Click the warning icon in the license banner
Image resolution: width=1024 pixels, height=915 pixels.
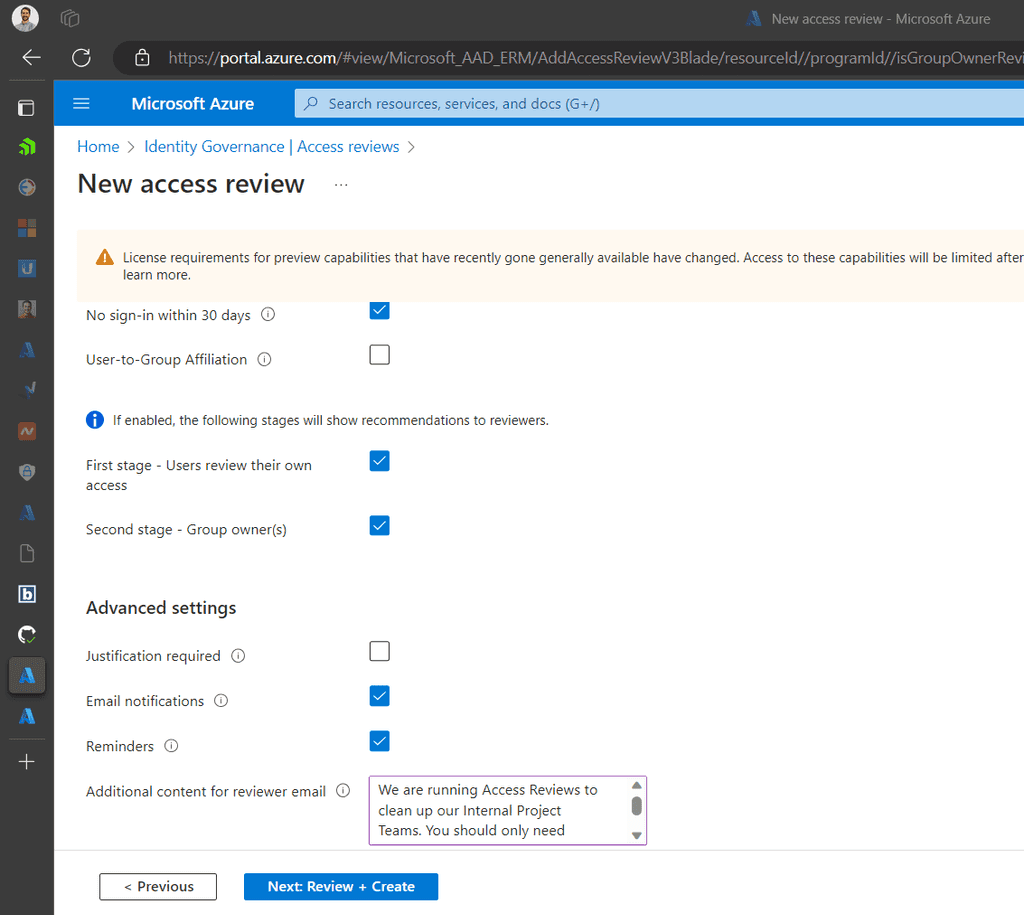point(105,256)
